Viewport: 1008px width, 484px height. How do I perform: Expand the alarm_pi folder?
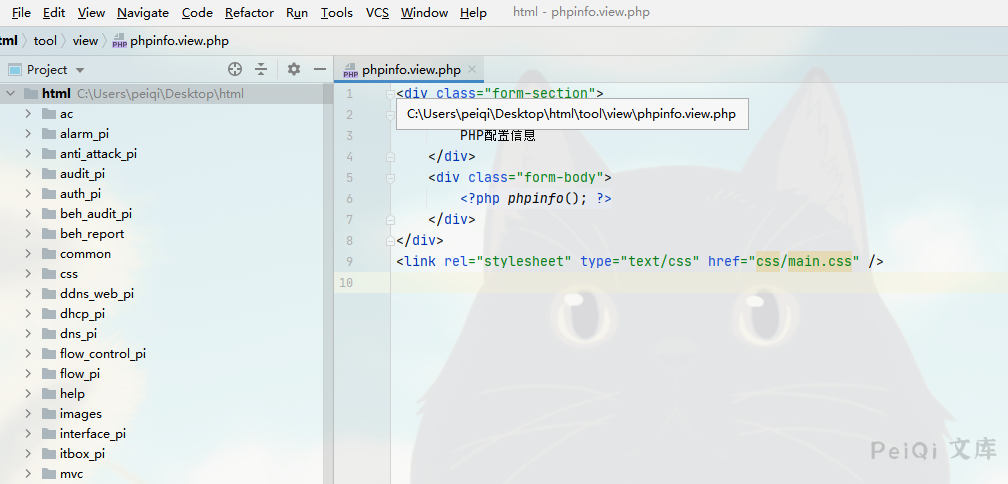29,134
